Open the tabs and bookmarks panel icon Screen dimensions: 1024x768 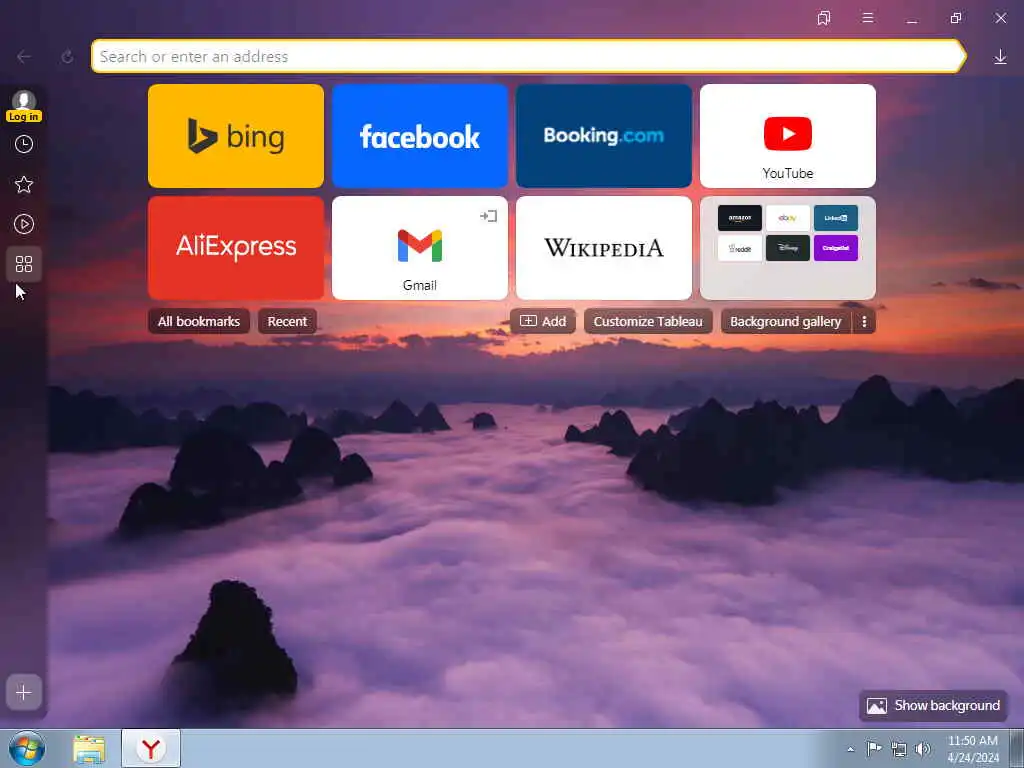pos(824,18)
